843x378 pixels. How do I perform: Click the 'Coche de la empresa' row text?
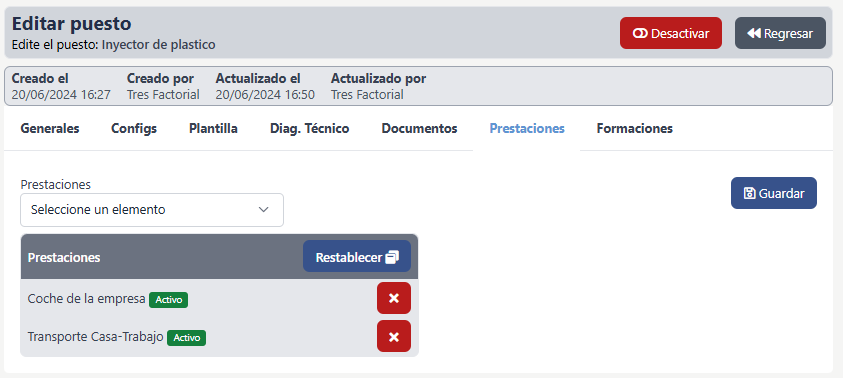(x=87, y=299)
